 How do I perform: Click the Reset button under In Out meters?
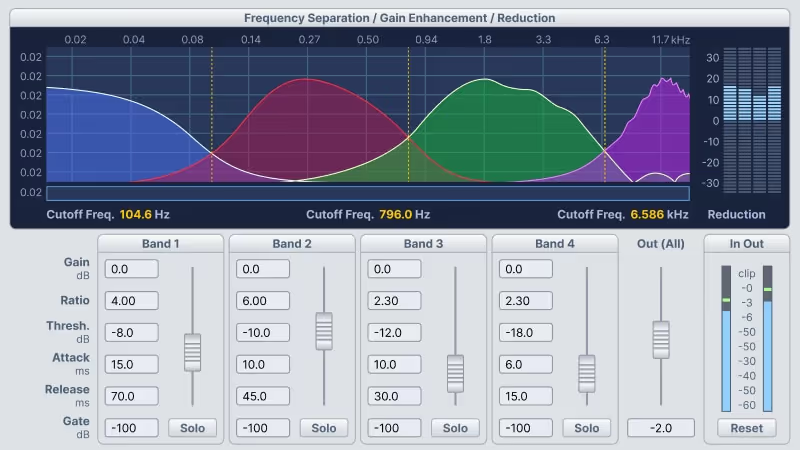point(746,428)
